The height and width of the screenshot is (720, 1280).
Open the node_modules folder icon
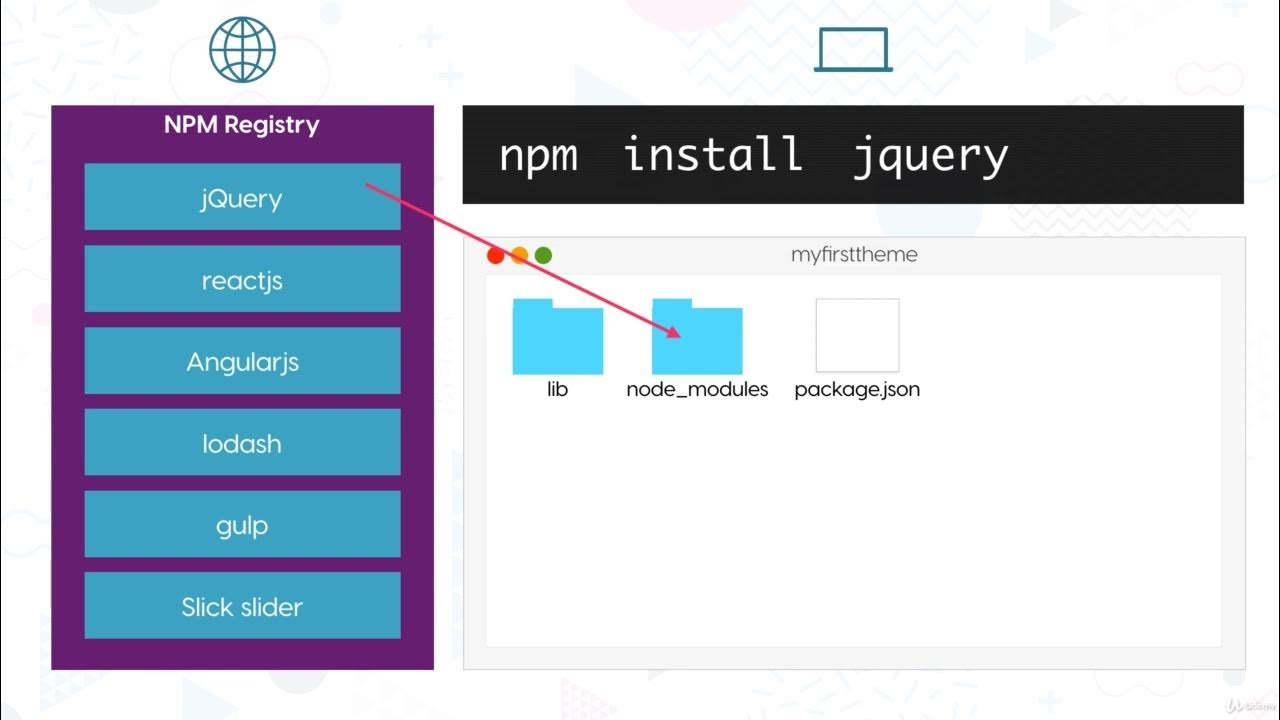697,336
